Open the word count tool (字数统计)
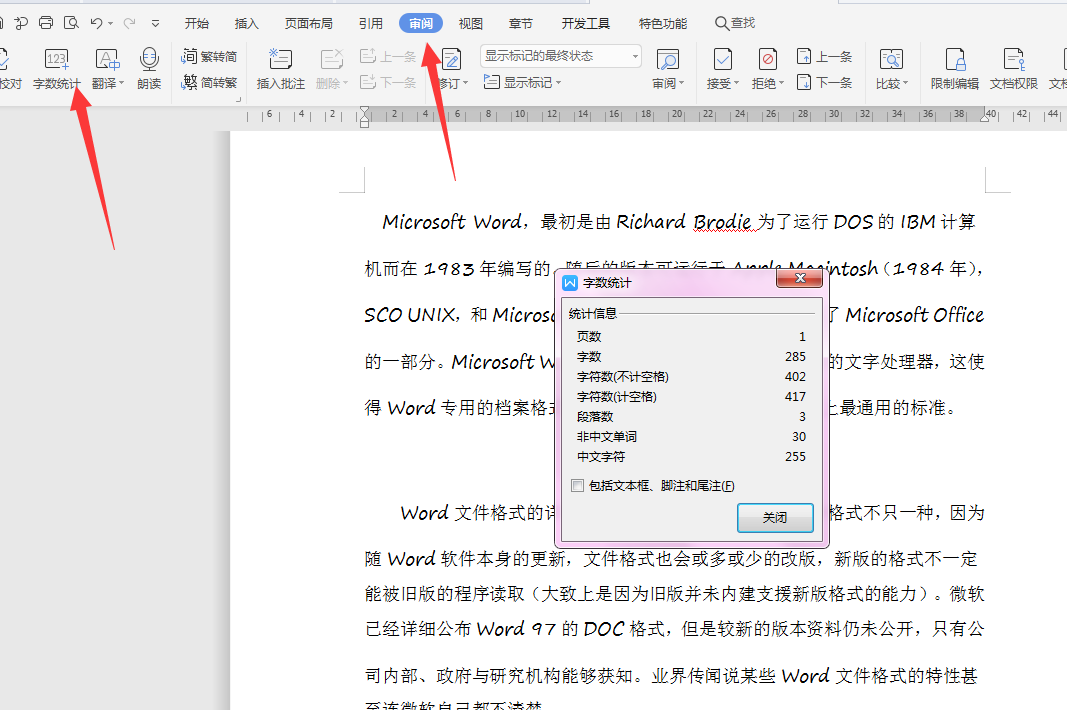Viewport: 1067px width, 710px height. point(56,69)
